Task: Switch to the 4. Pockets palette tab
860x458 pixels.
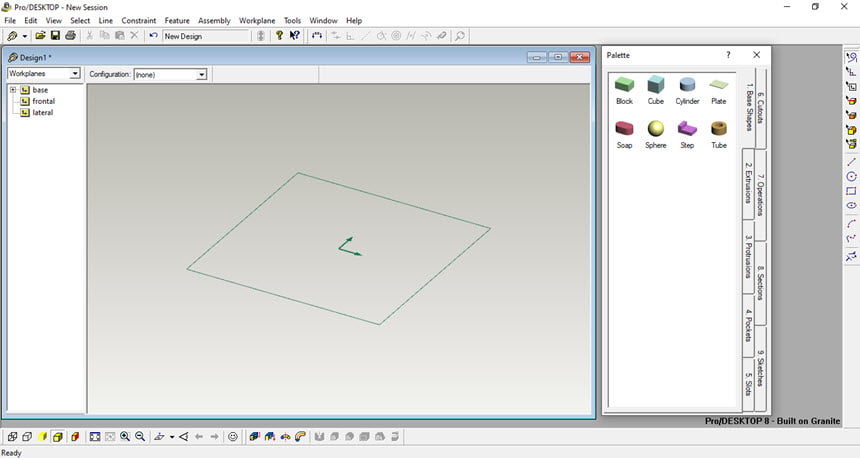Action: click(x=748, y=325)
